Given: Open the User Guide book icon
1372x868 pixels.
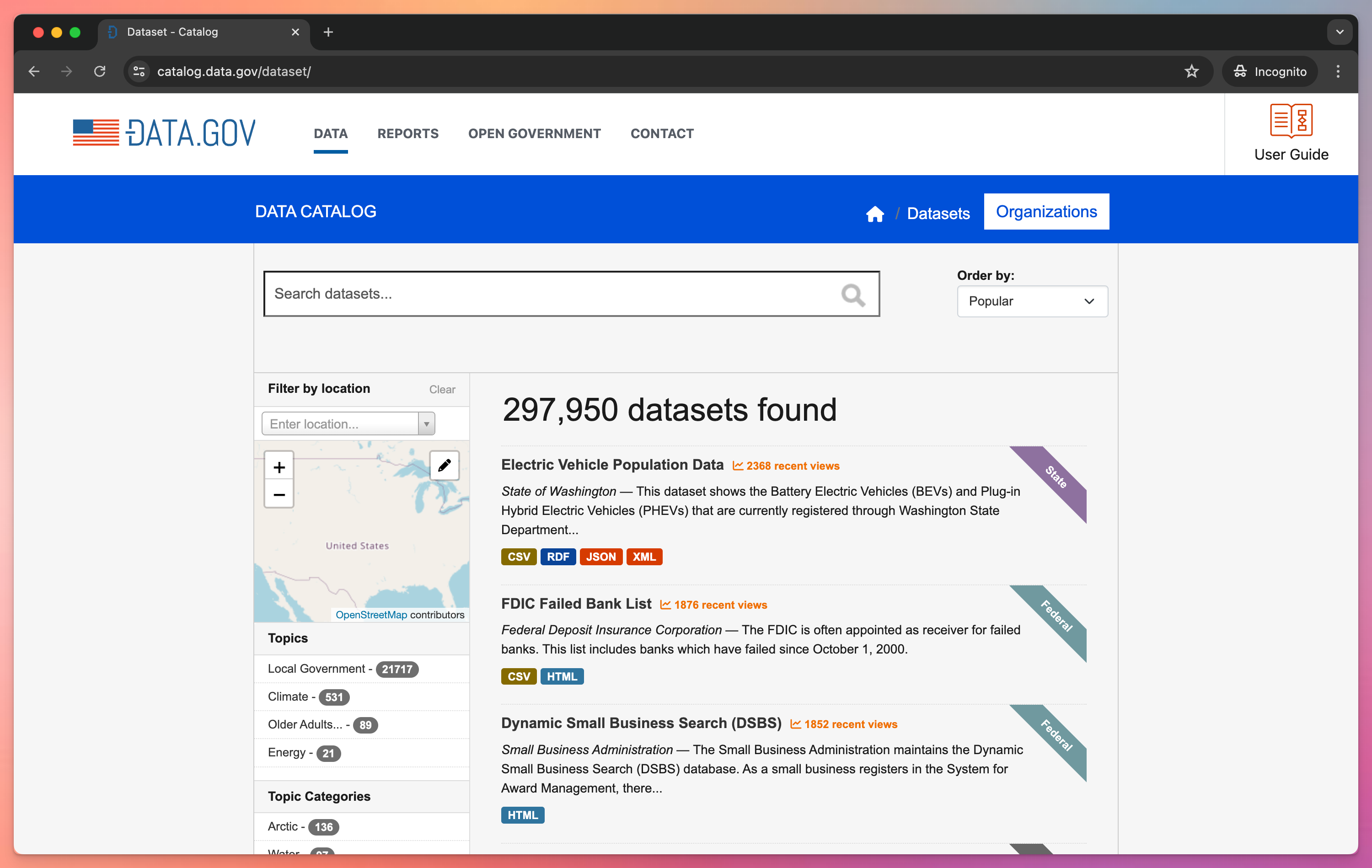Looking at the screenshot, I should click(x=1291, y=120).
